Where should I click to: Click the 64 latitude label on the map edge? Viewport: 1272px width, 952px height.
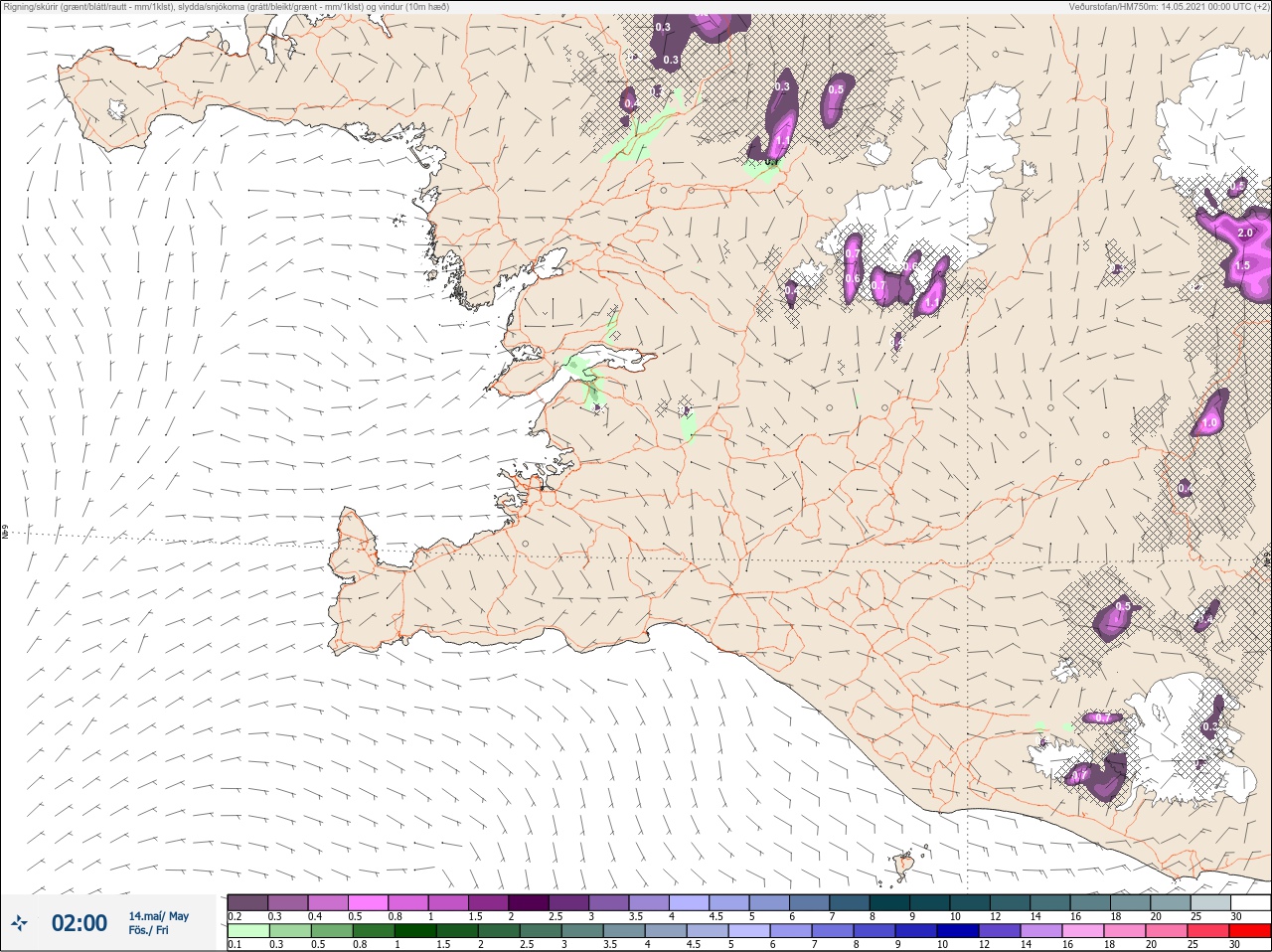click(x=5, y=534)
